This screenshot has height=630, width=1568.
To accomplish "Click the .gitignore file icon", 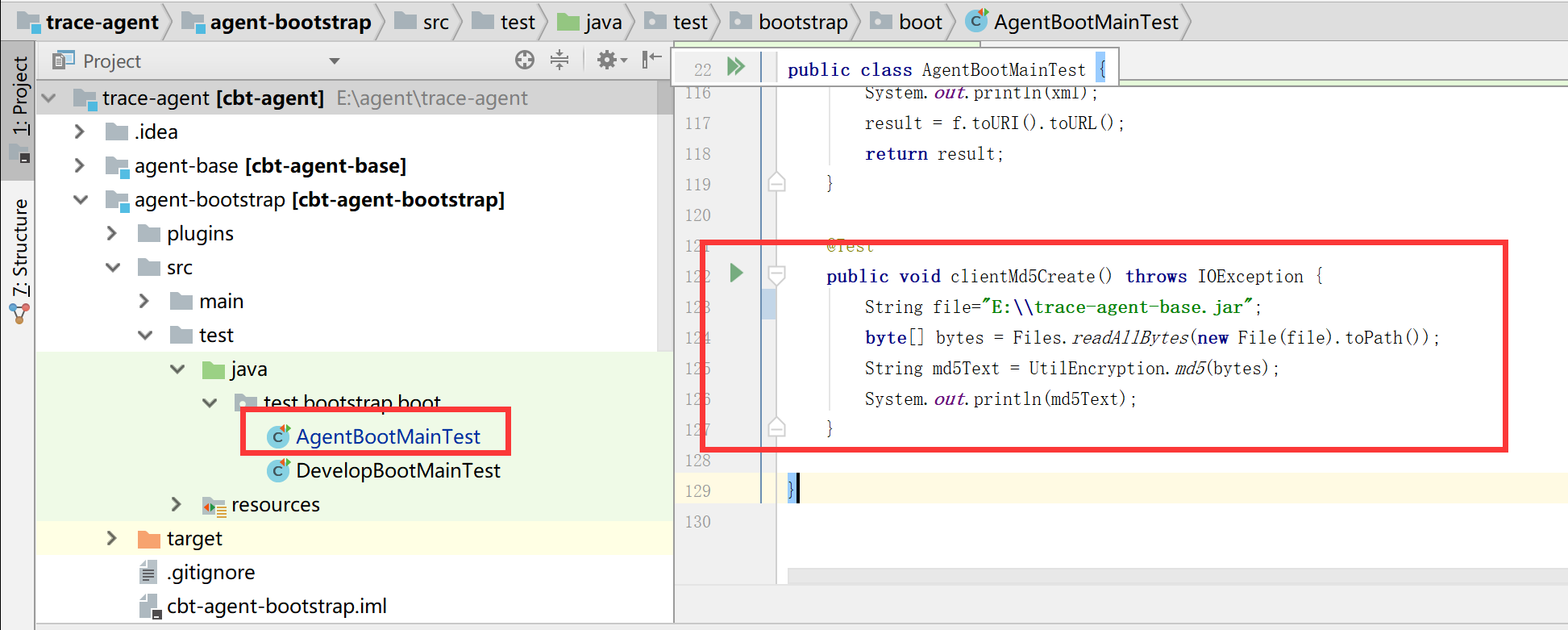I will [148, 573].
